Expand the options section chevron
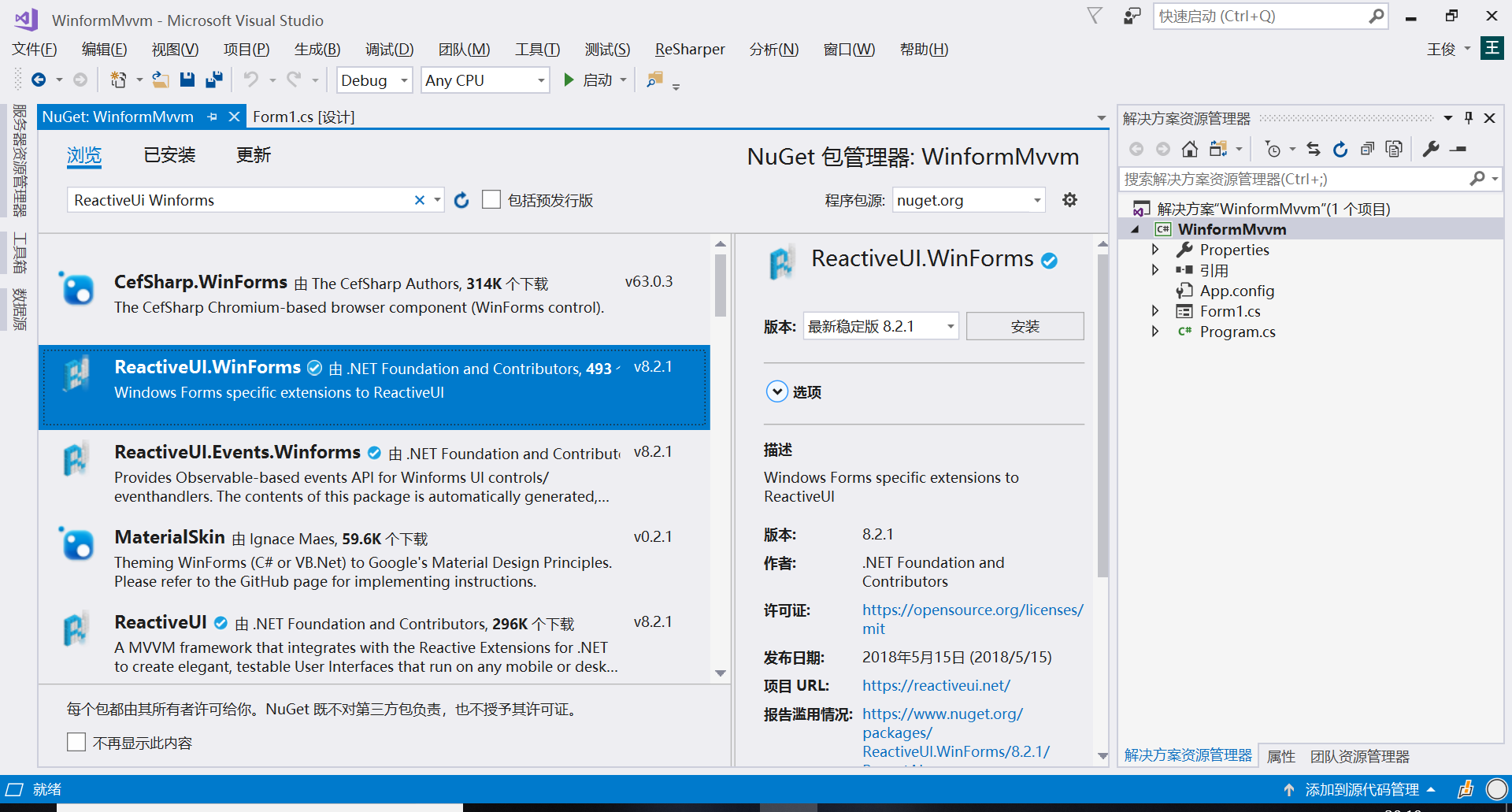Viewport: 1512px width, 812px height. (x=776, y=391)
